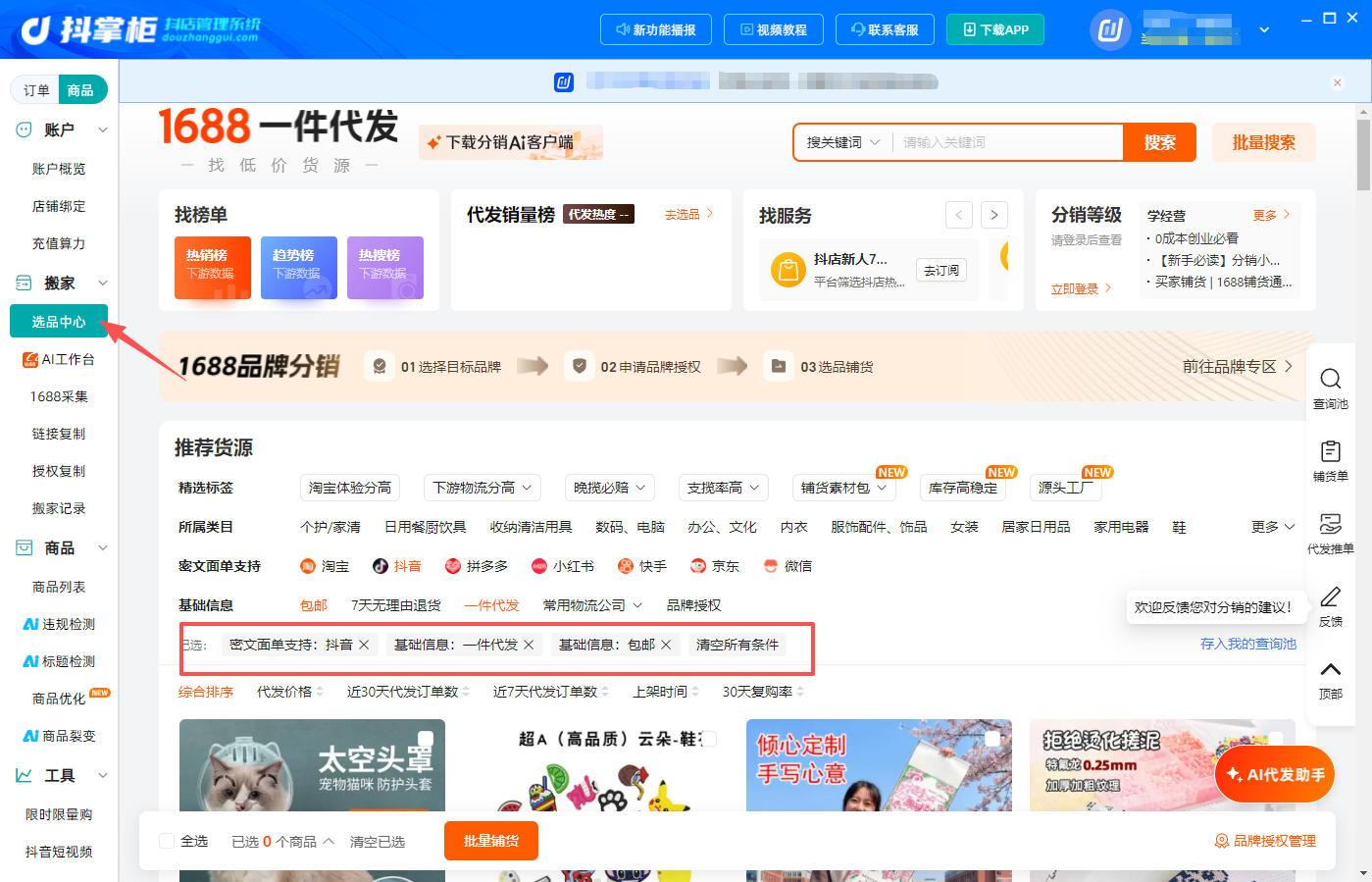
Task: Open the 趋势榜 ranking card
Action: (299, 268)
